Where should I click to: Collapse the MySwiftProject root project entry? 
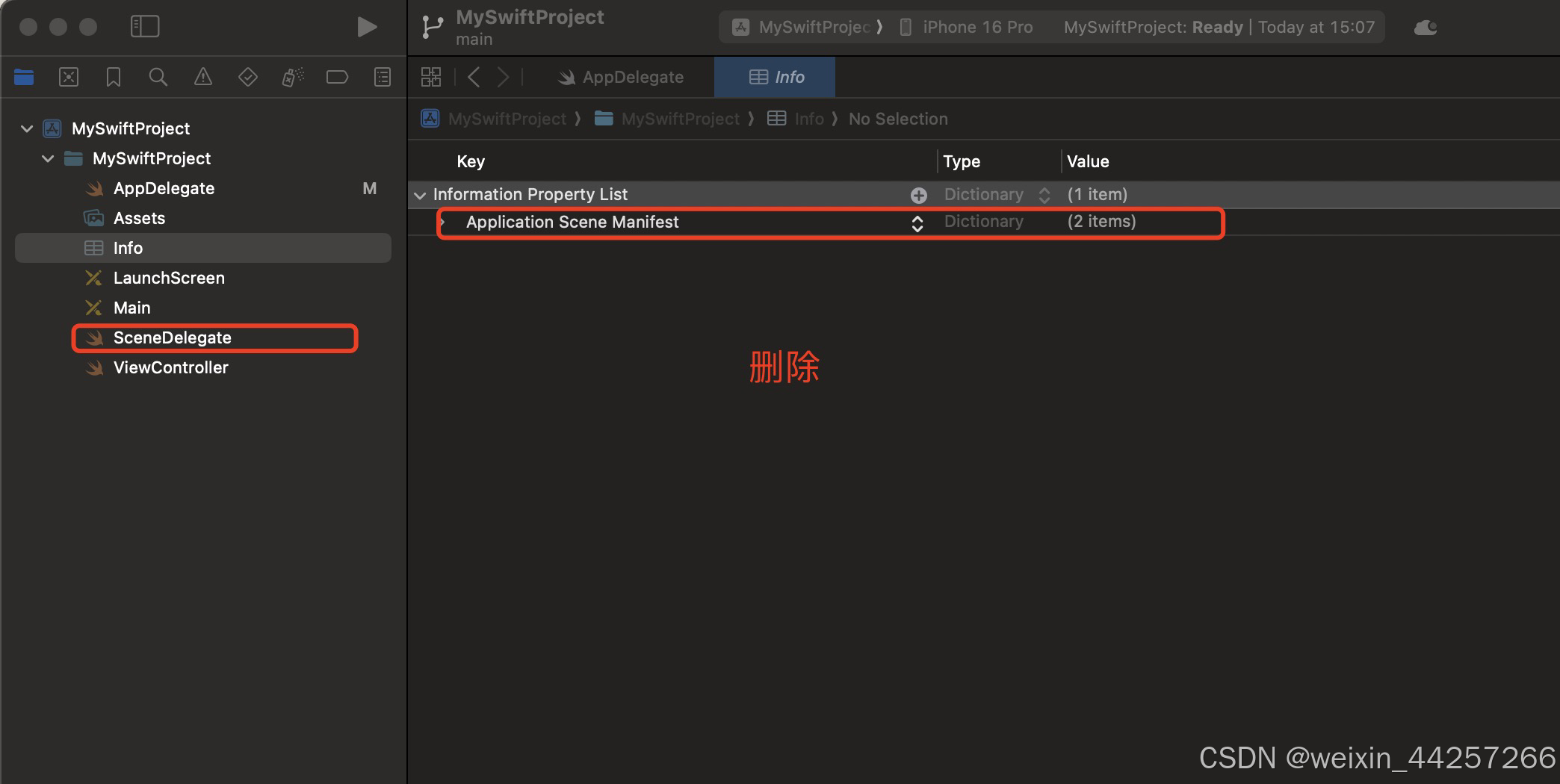pyautogui.click(x=26, y=128)
